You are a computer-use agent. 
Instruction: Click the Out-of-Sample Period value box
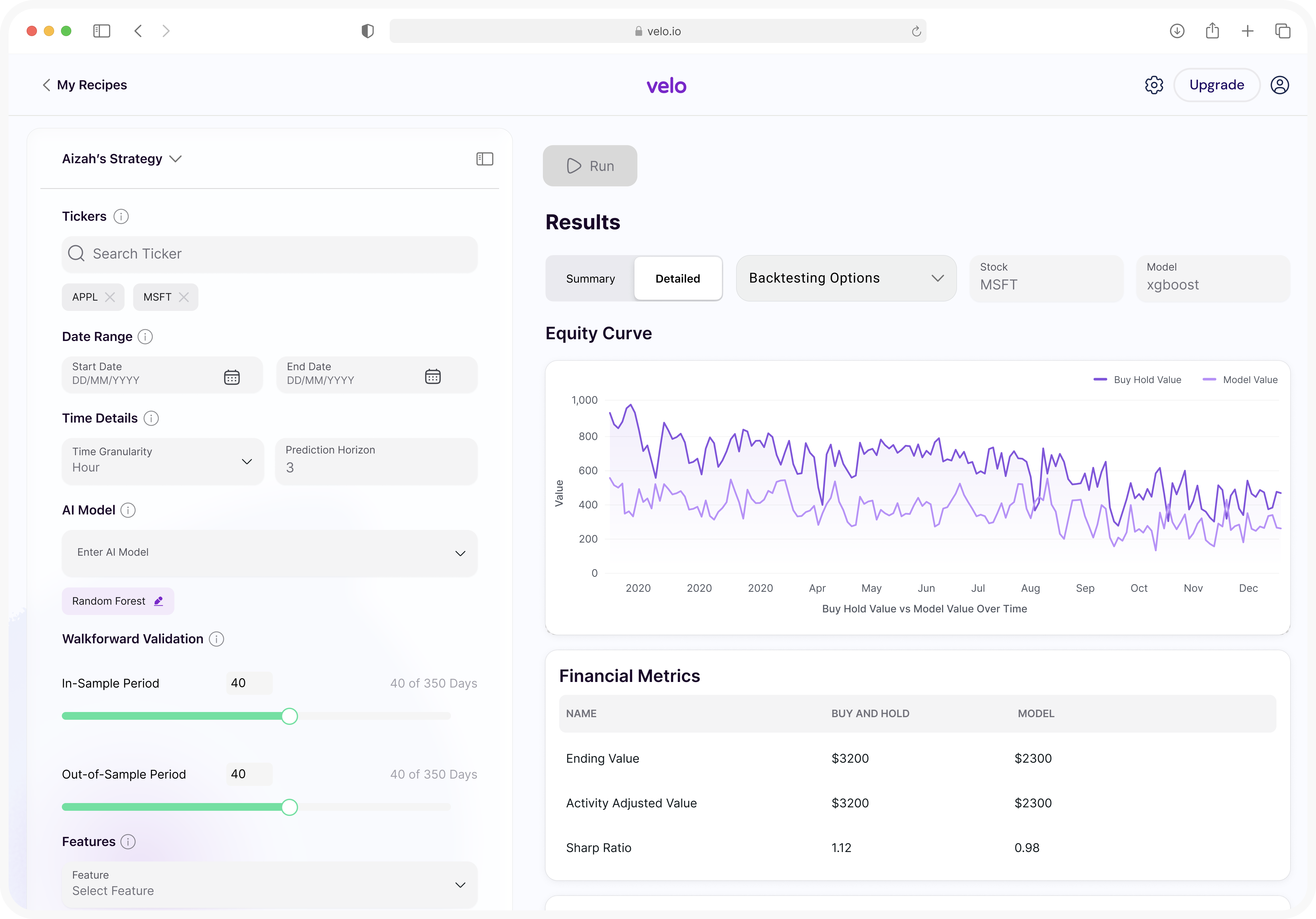pos(249,774)
